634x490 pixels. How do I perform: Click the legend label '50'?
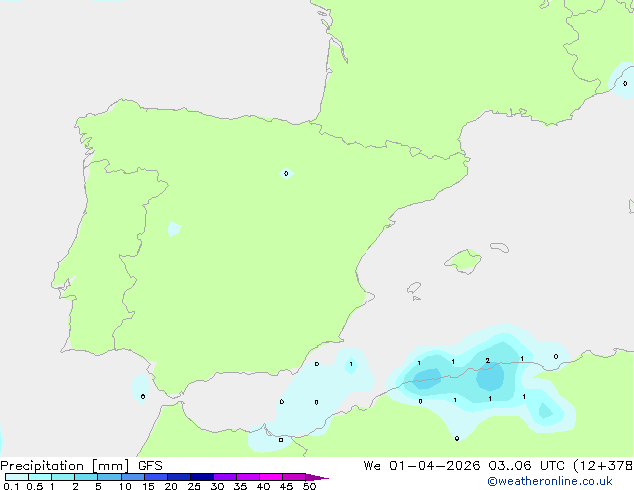310,486
